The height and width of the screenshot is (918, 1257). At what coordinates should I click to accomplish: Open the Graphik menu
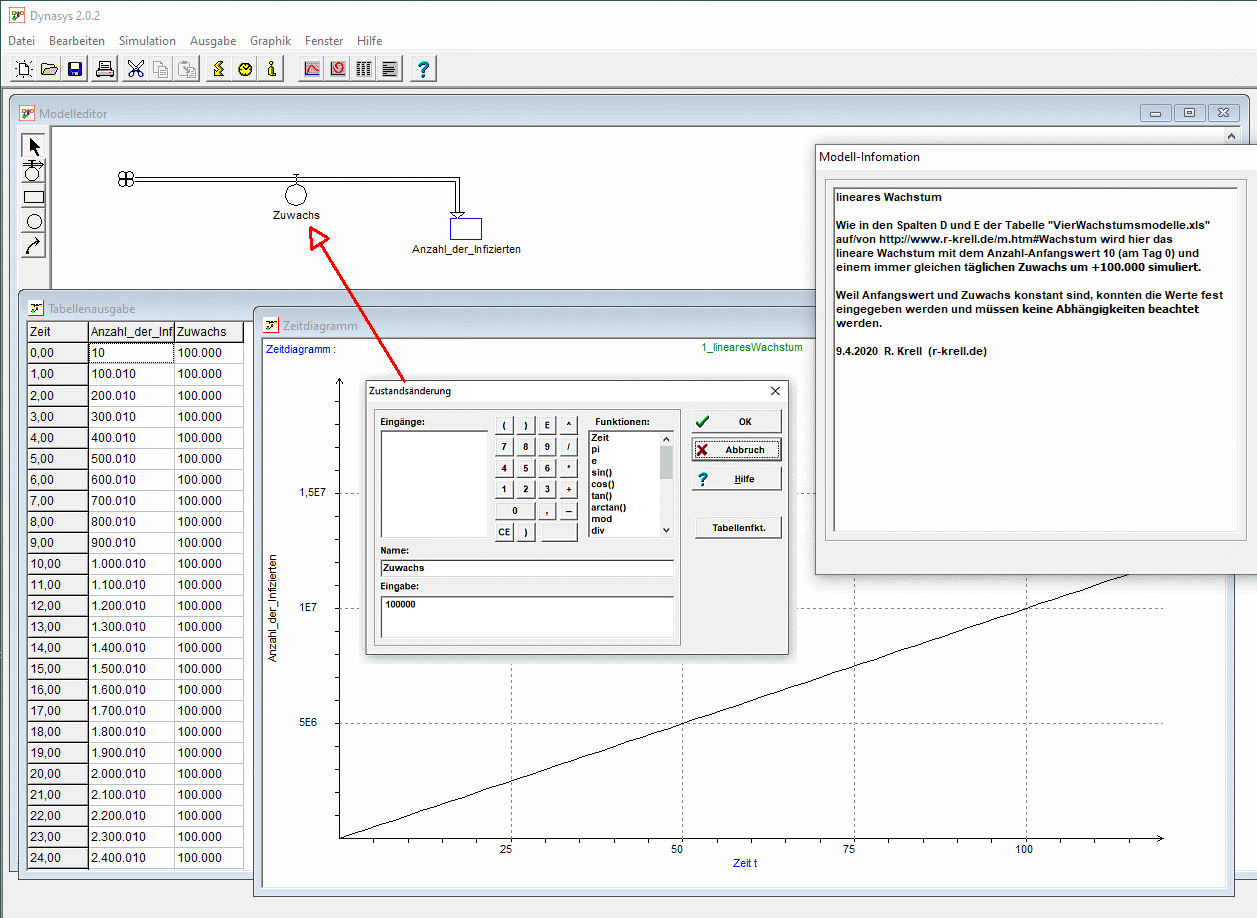[x=270, y=41]
